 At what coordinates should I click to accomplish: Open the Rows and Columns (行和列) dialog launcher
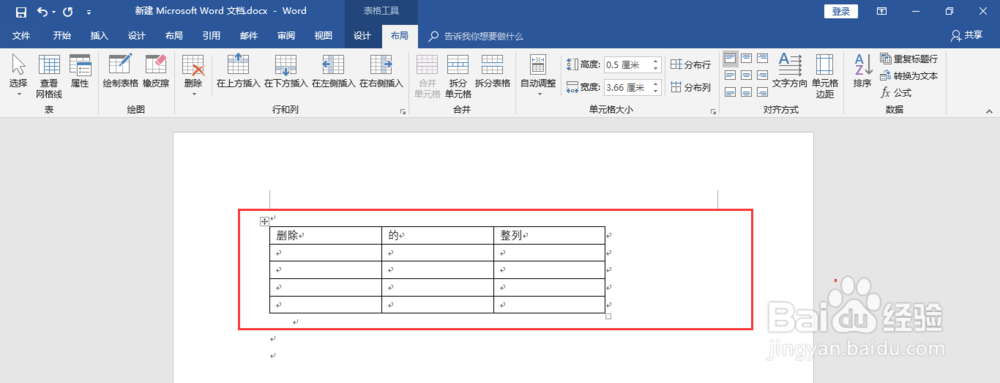[402, 112]
